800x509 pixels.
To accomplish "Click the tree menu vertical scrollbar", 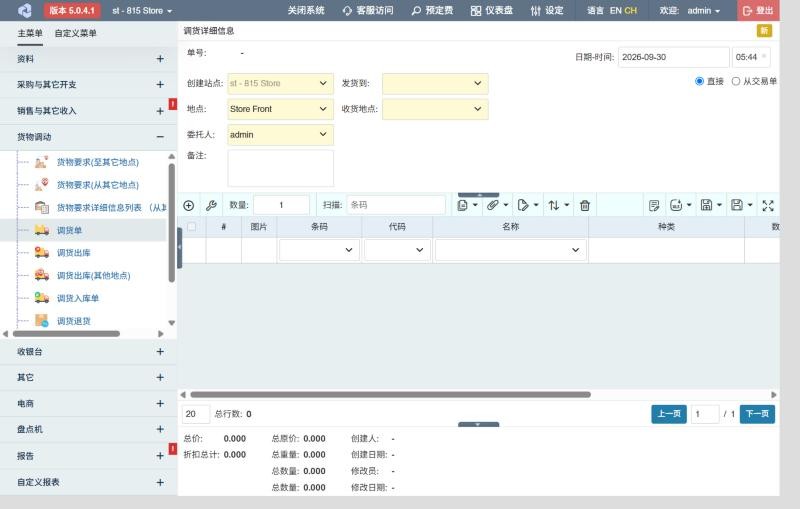I will (x=171, y=223).
